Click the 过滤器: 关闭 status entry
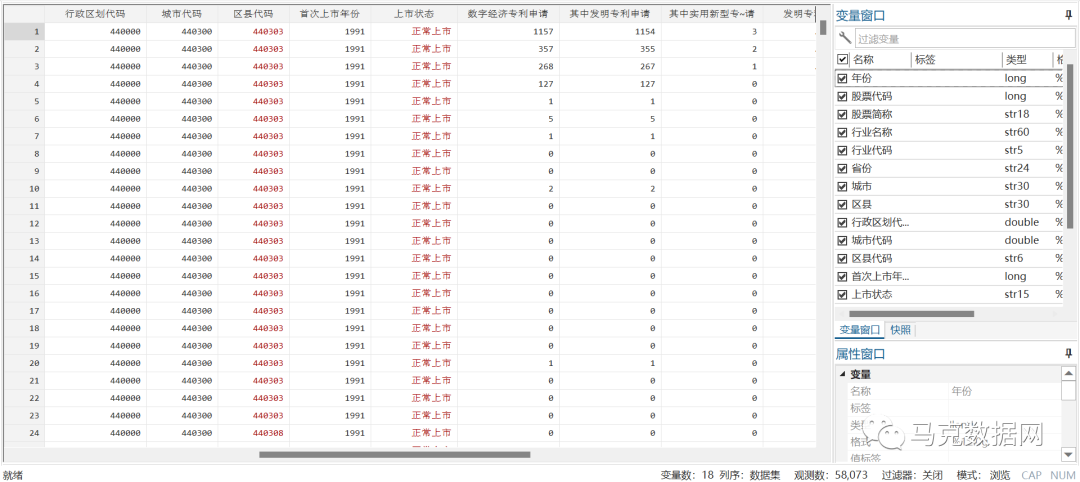The image size is (1080, 482). (x=912, y=474)
